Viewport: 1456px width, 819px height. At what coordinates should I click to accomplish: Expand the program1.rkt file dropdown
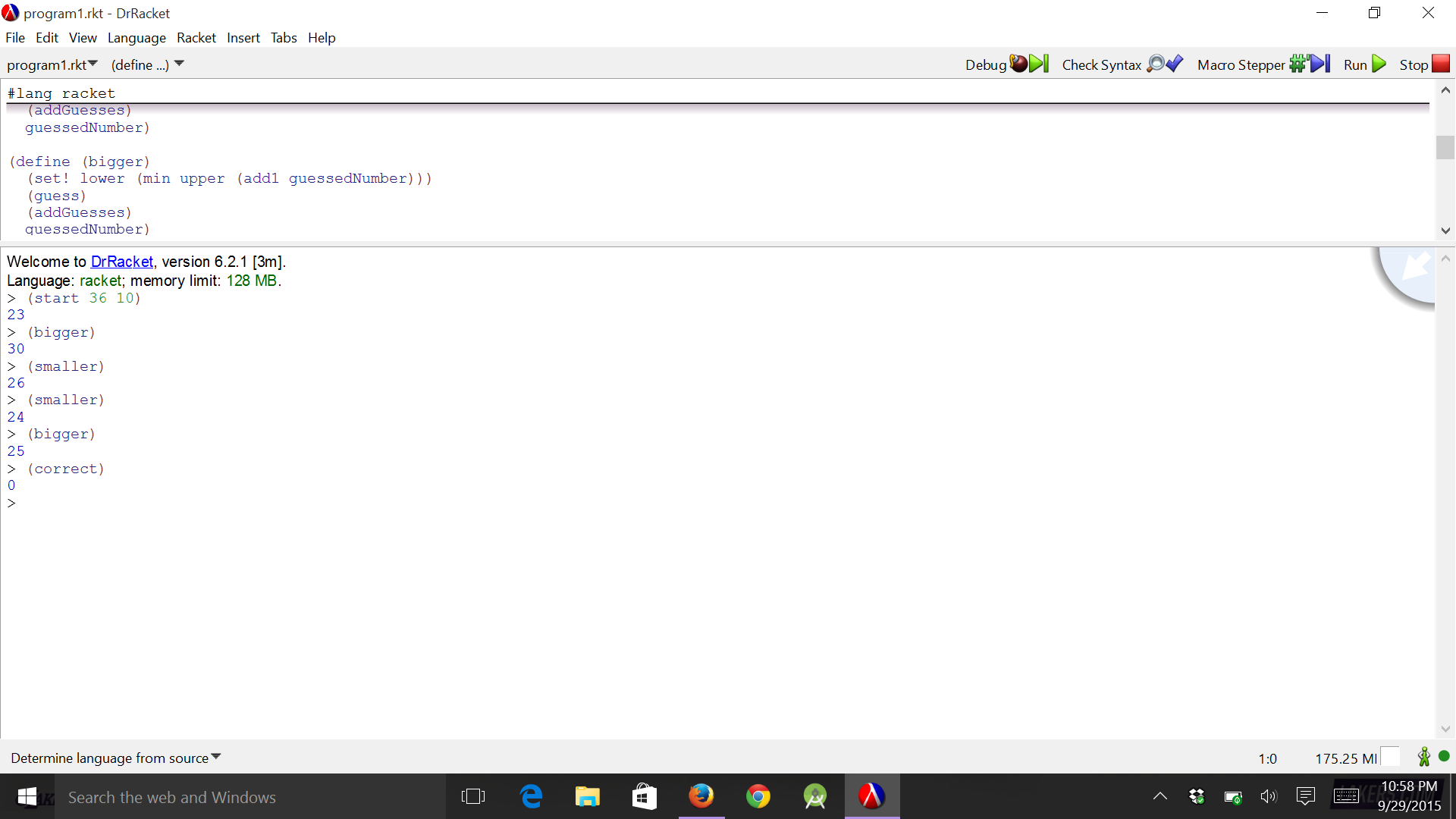click(52, 64)
